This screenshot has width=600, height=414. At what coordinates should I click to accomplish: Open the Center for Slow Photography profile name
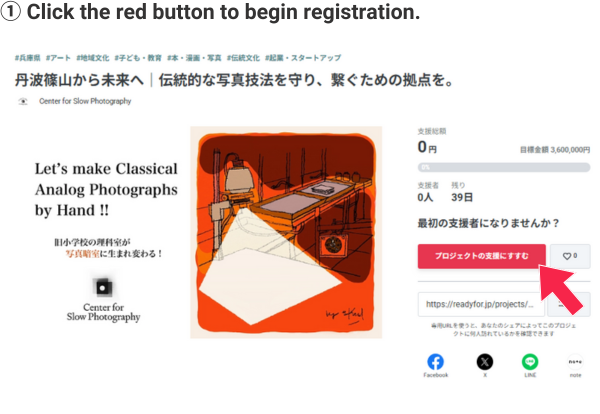point(85,101)
